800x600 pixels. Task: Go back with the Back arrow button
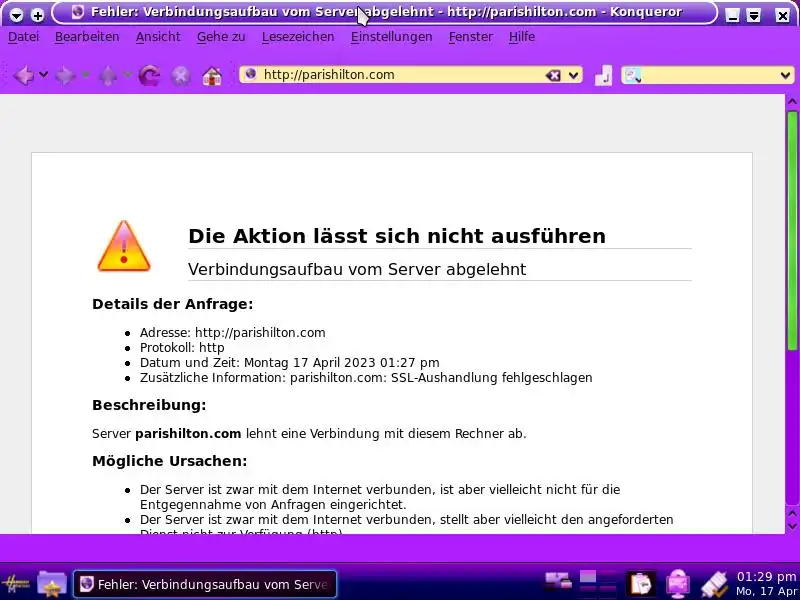point(23,76)
